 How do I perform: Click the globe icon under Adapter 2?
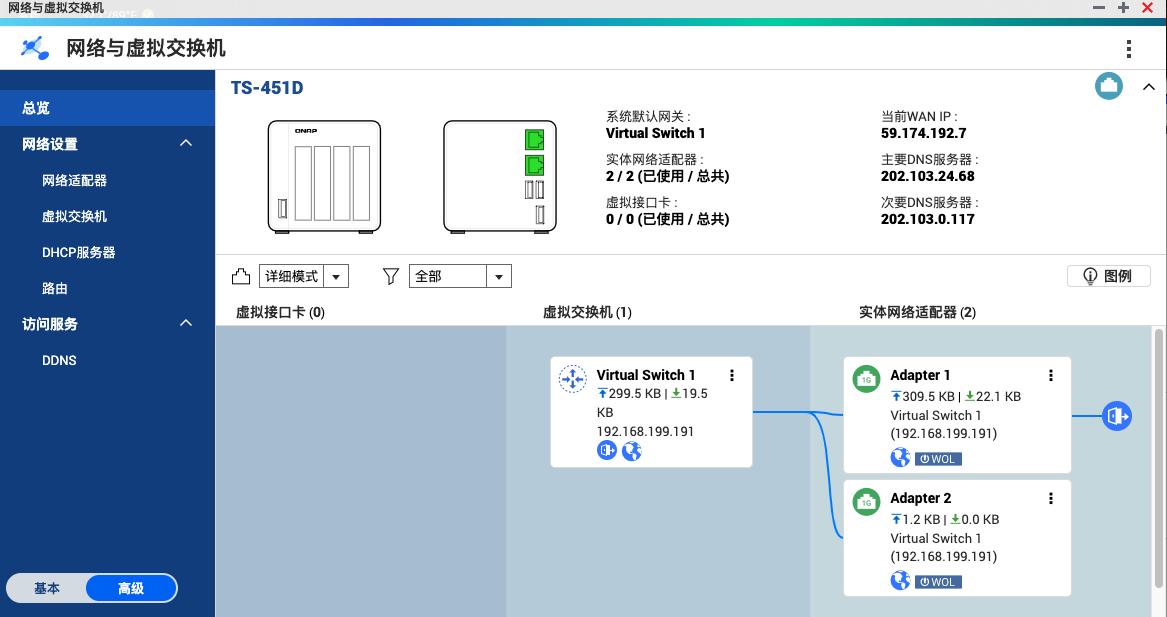[901, 581]
